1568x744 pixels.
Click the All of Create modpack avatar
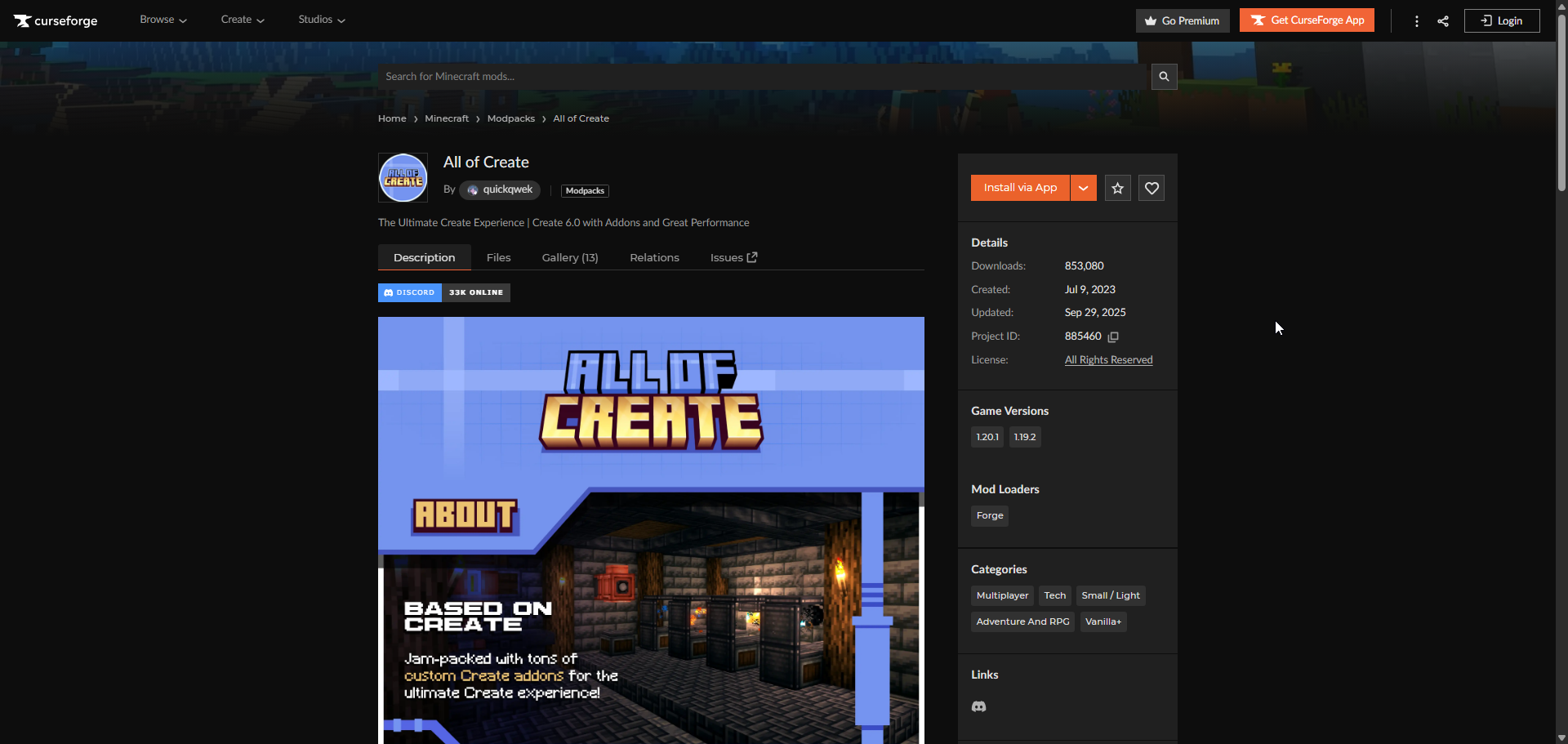pyautogui.click(x=403, y=178)
